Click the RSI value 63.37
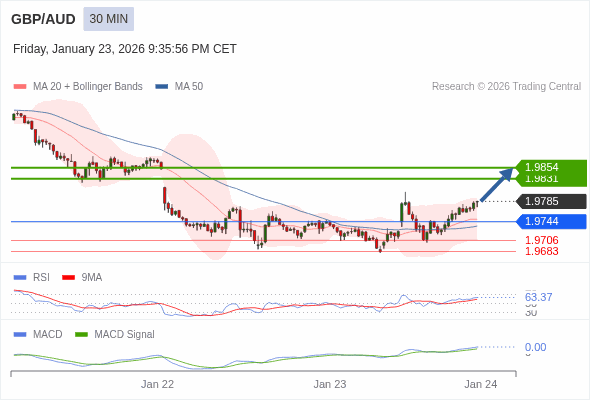Viewport: 590px width, 400px height. click(538, 297)
